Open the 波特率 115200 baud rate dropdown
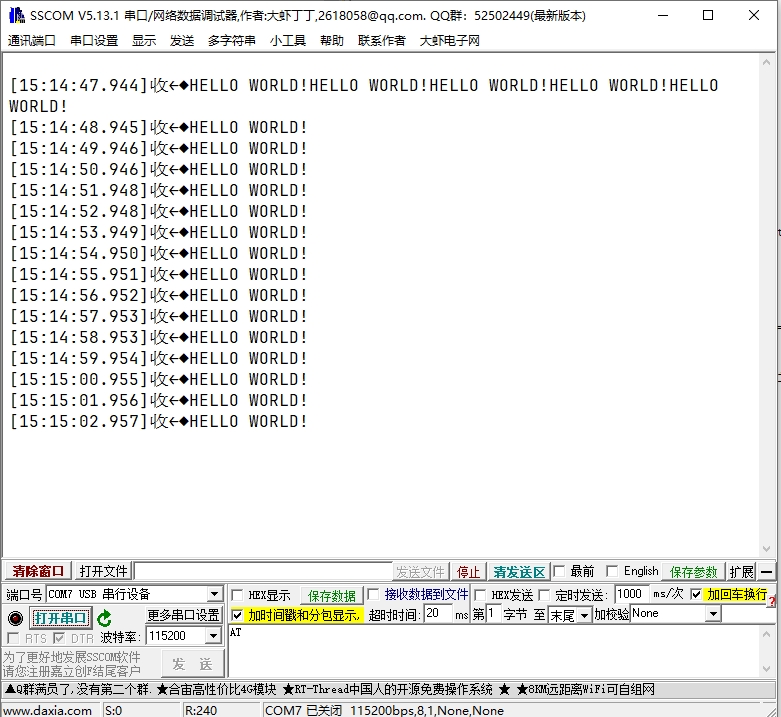781x717 pixels. 213,636
